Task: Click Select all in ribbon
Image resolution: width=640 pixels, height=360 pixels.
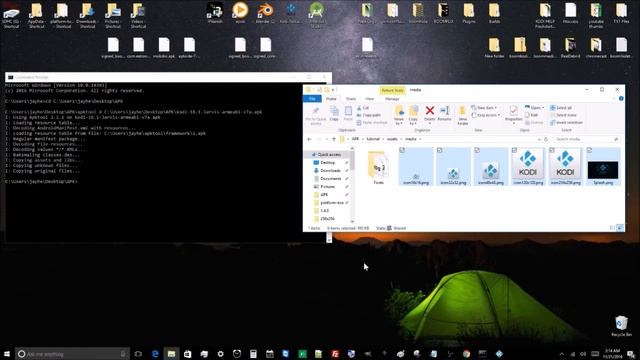Action: pos(561,108)
